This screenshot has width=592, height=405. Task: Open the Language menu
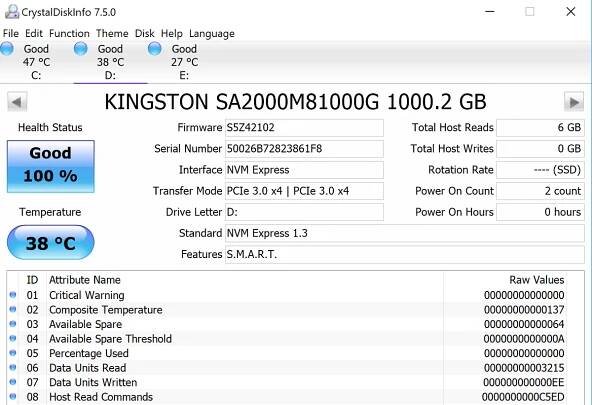pos(212,34)
